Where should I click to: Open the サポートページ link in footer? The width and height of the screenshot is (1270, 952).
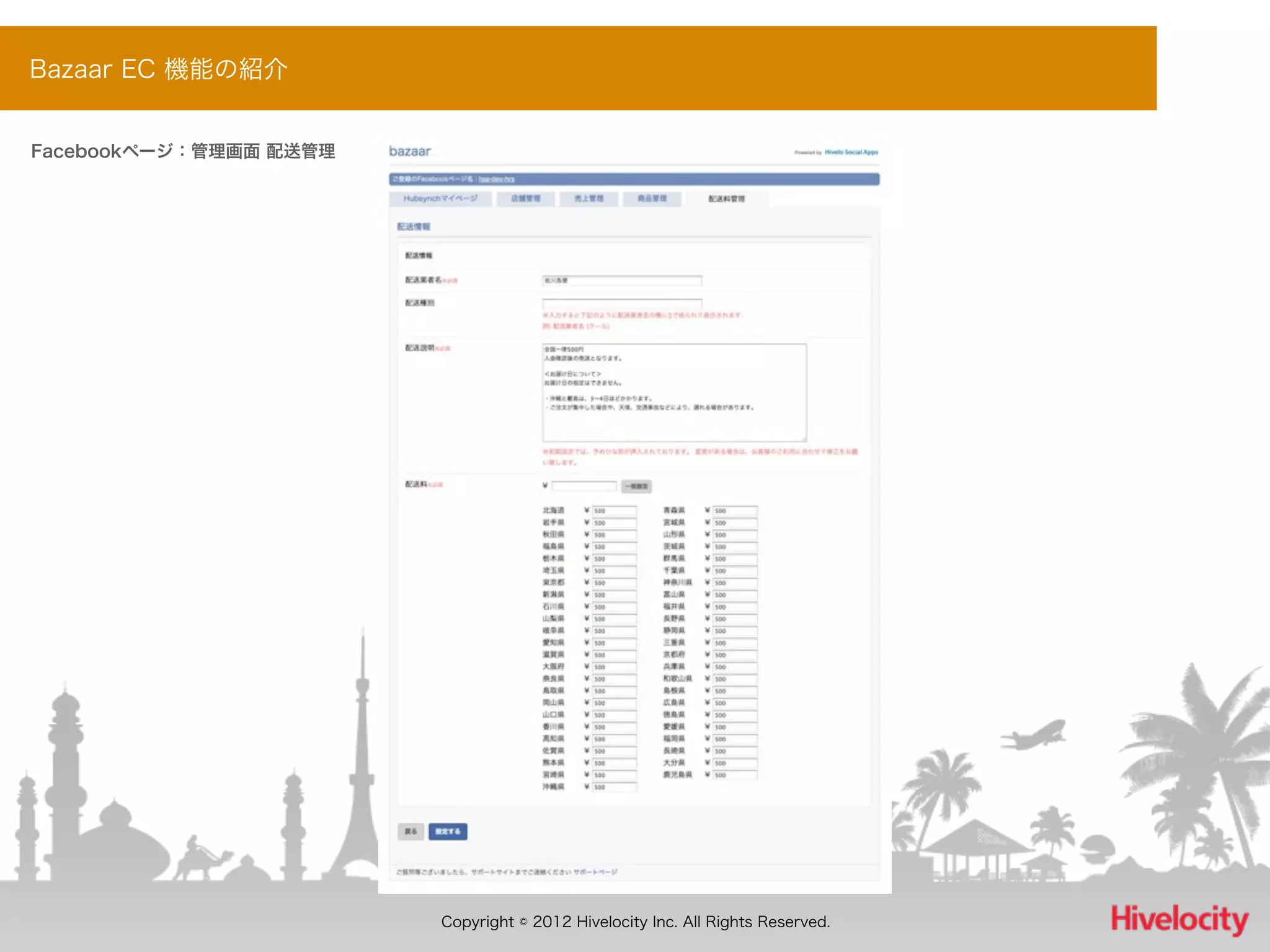(x=595, y=872)
